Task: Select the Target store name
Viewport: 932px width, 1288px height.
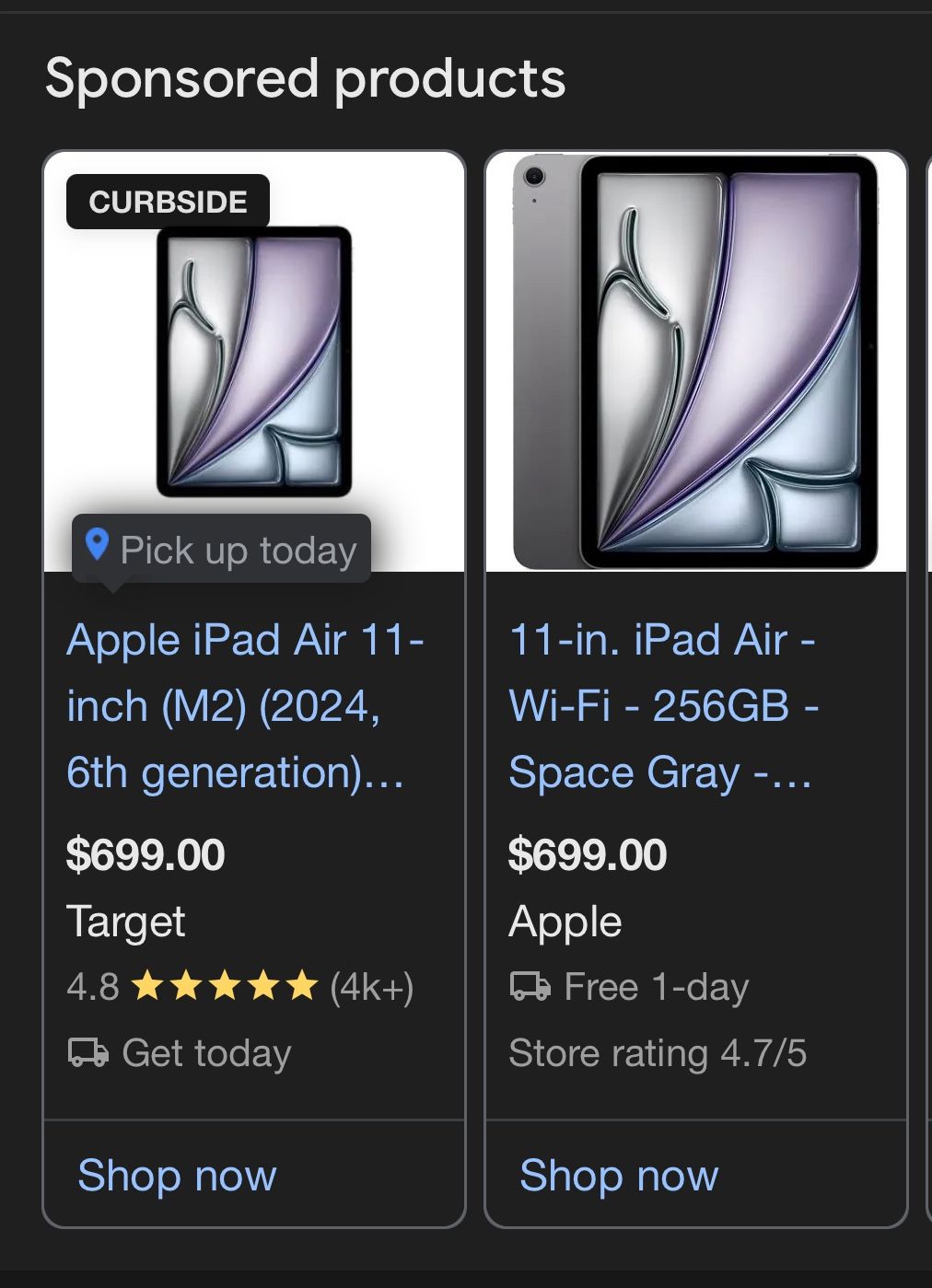Action: [126, 921]
